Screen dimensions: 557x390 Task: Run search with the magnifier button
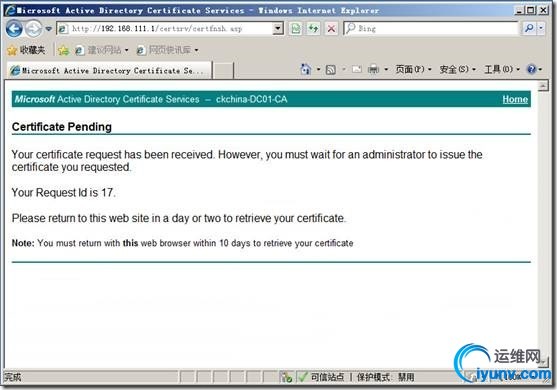[529, 28]
